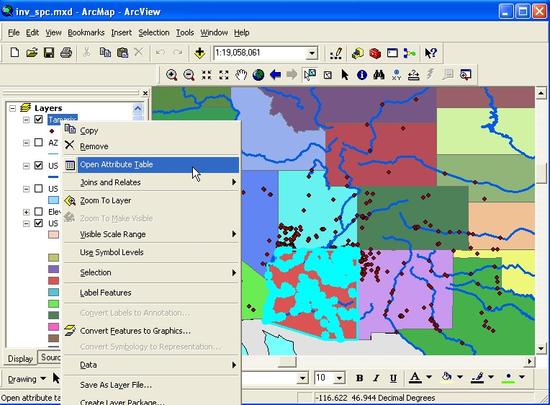Copy selected elements in the toolbar
Image resolution: width=550 pixels, height=405 pixels.
(x=105, y=53)
